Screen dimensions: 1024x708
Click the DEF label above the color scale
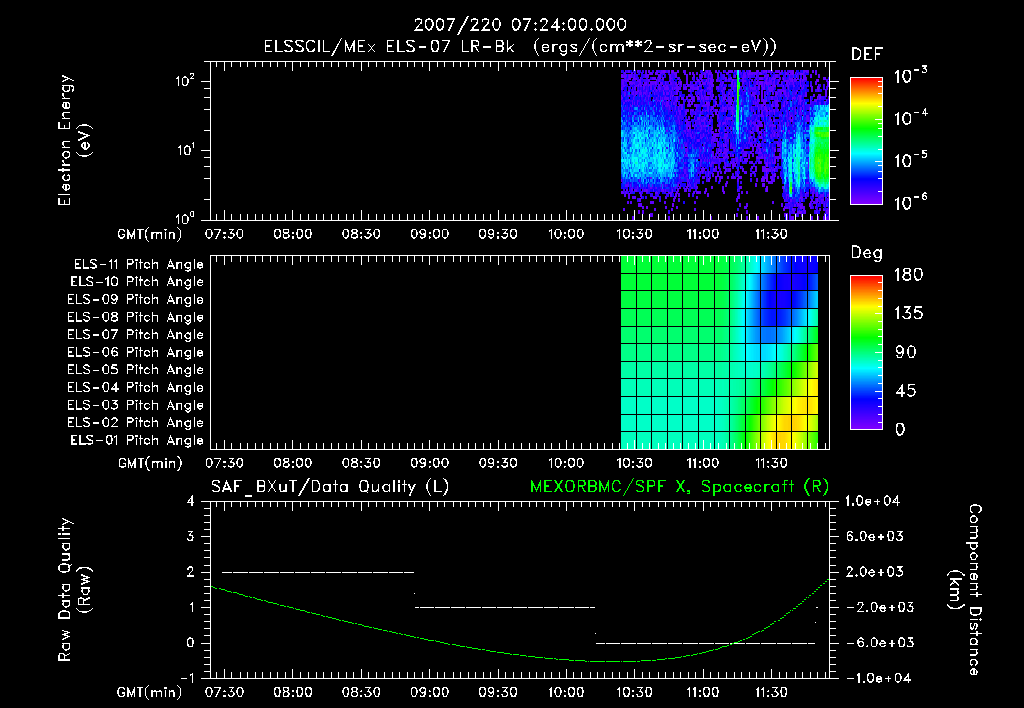point(867,55)
